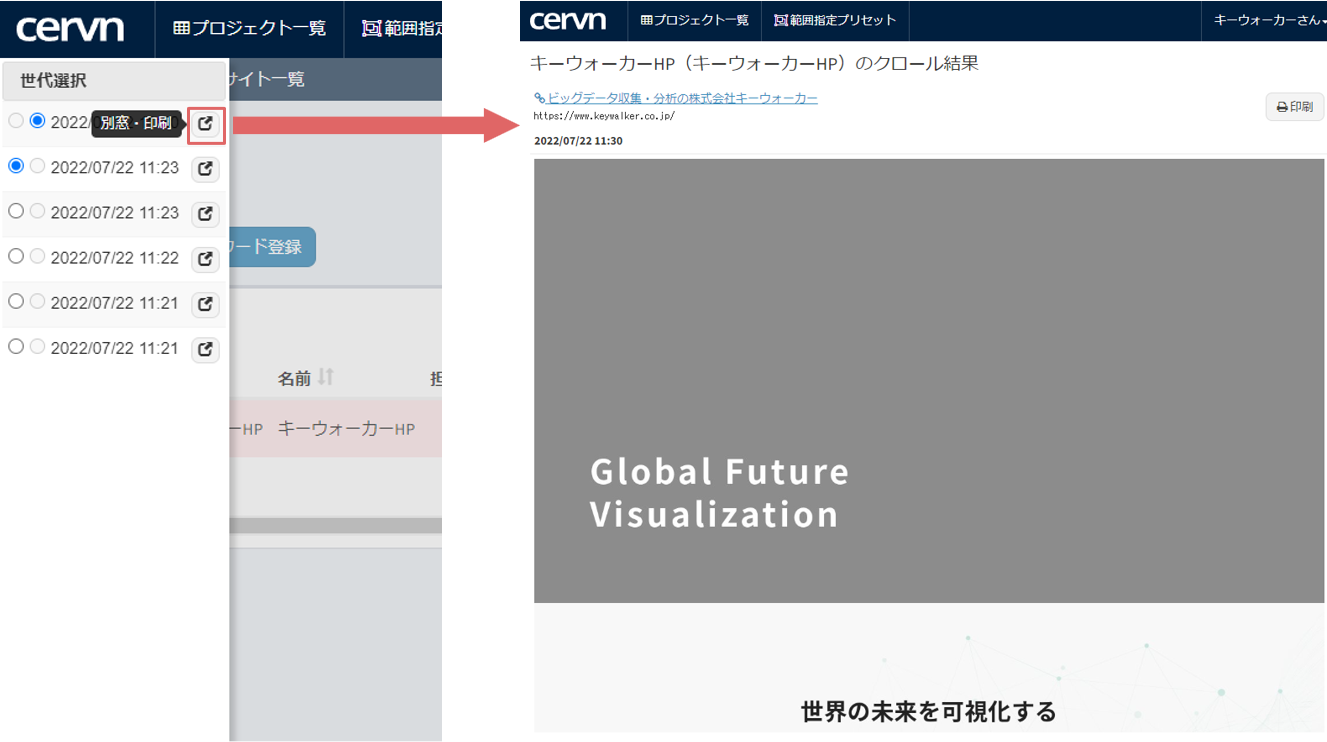
Task: Click the 世界の未来を可視化する heading
Action: (x=929, y=712)
